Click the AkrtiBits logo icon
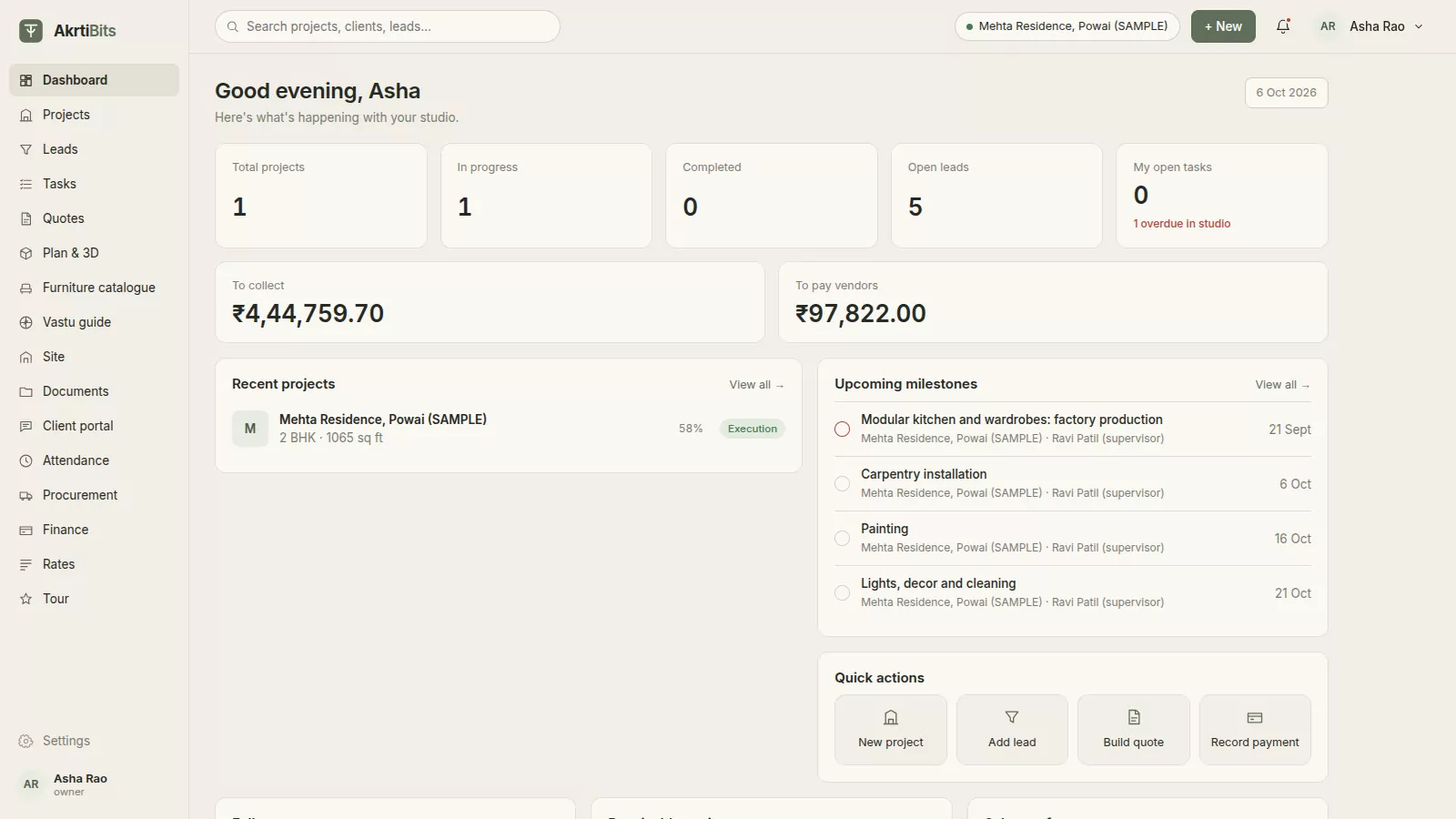1456x819 pixels. 31,31
